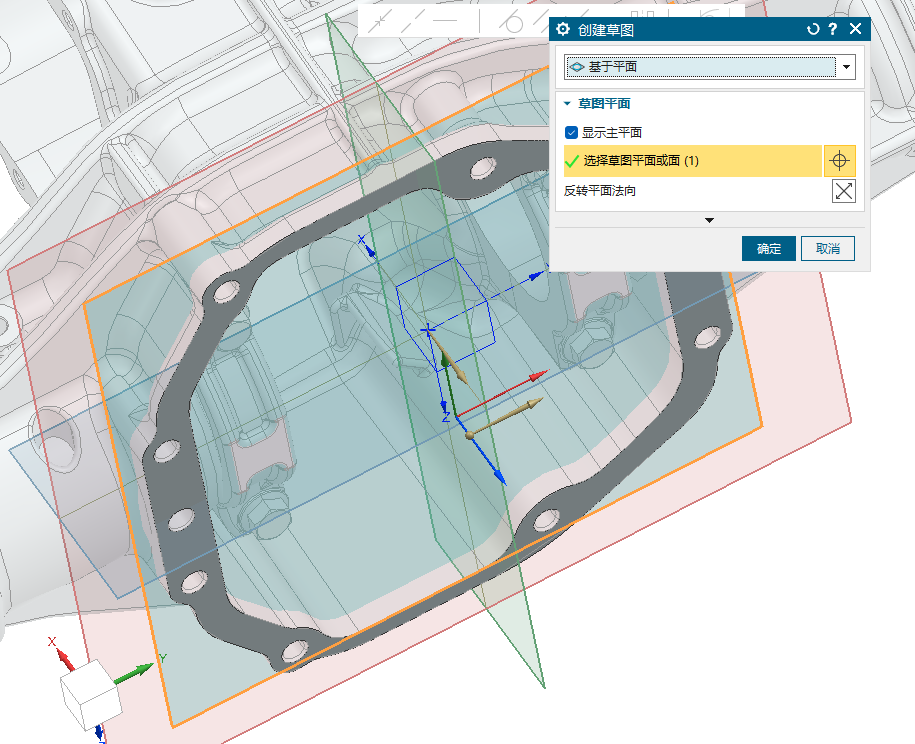Viewport: 915px width, 744px height.
Task: Toggle the 显示主平面 checkbox
Action: [x=572, y=132]
